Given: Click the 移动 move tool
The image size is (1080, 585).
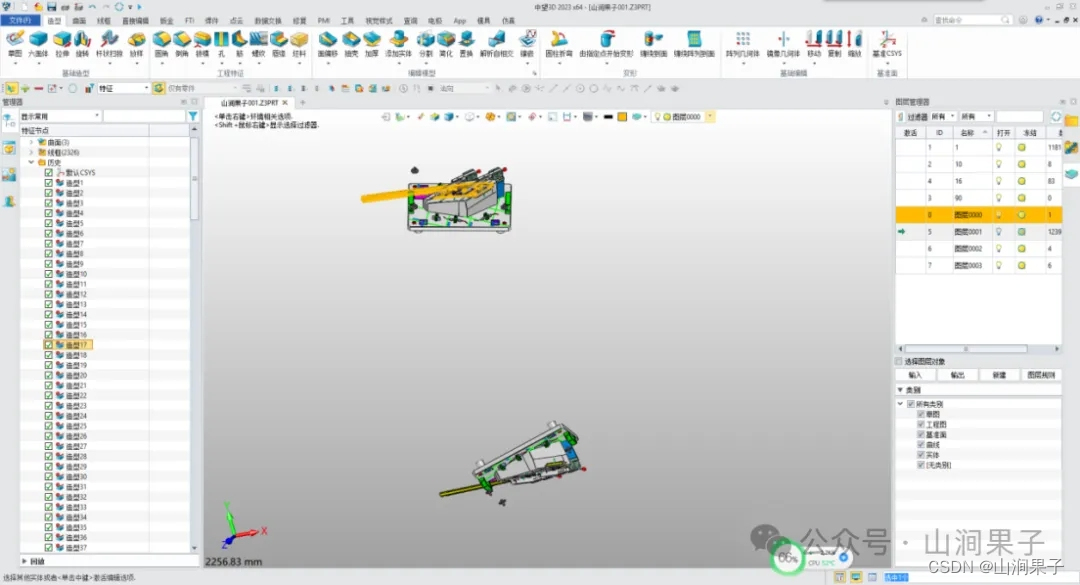Looking at the screenshot, I should 814,43.
